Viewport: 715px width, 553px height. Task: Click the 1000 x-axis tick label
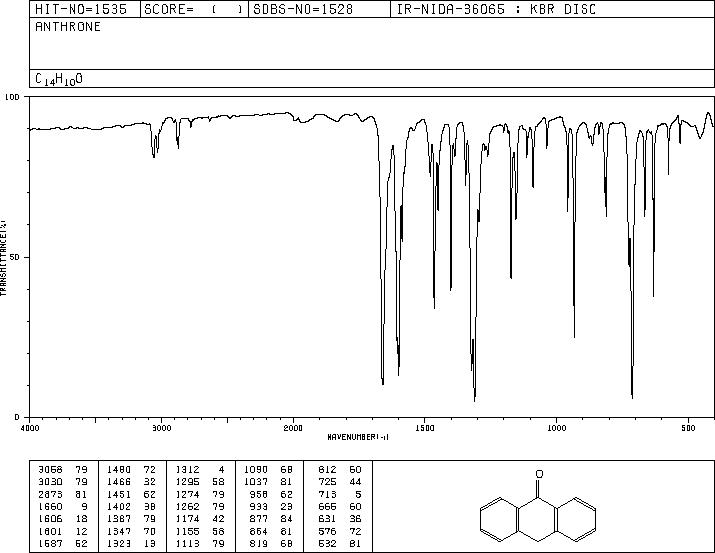(x=556, y=428)
